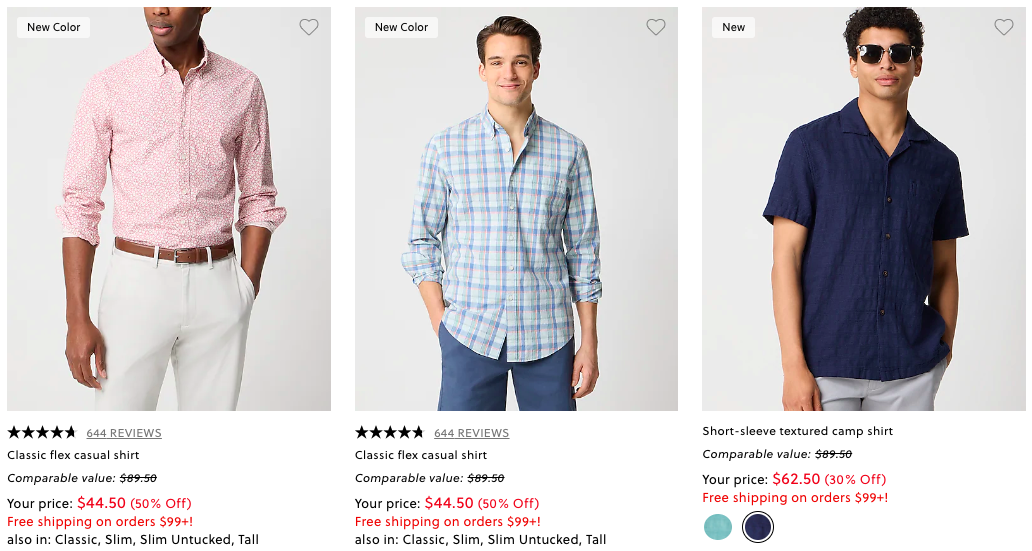The width and height of the screenshot is (1032, 551).
Task: Favorite the pink floral shirt with heart icon
Action: [309, 28]
